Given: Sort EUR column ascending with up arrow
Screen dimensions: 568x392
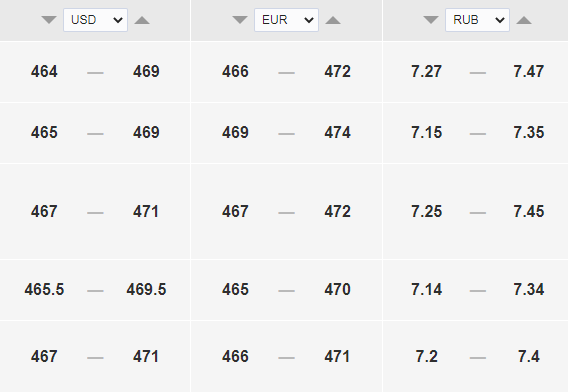Looking at the screenshot, I should [x=333, y=20].
